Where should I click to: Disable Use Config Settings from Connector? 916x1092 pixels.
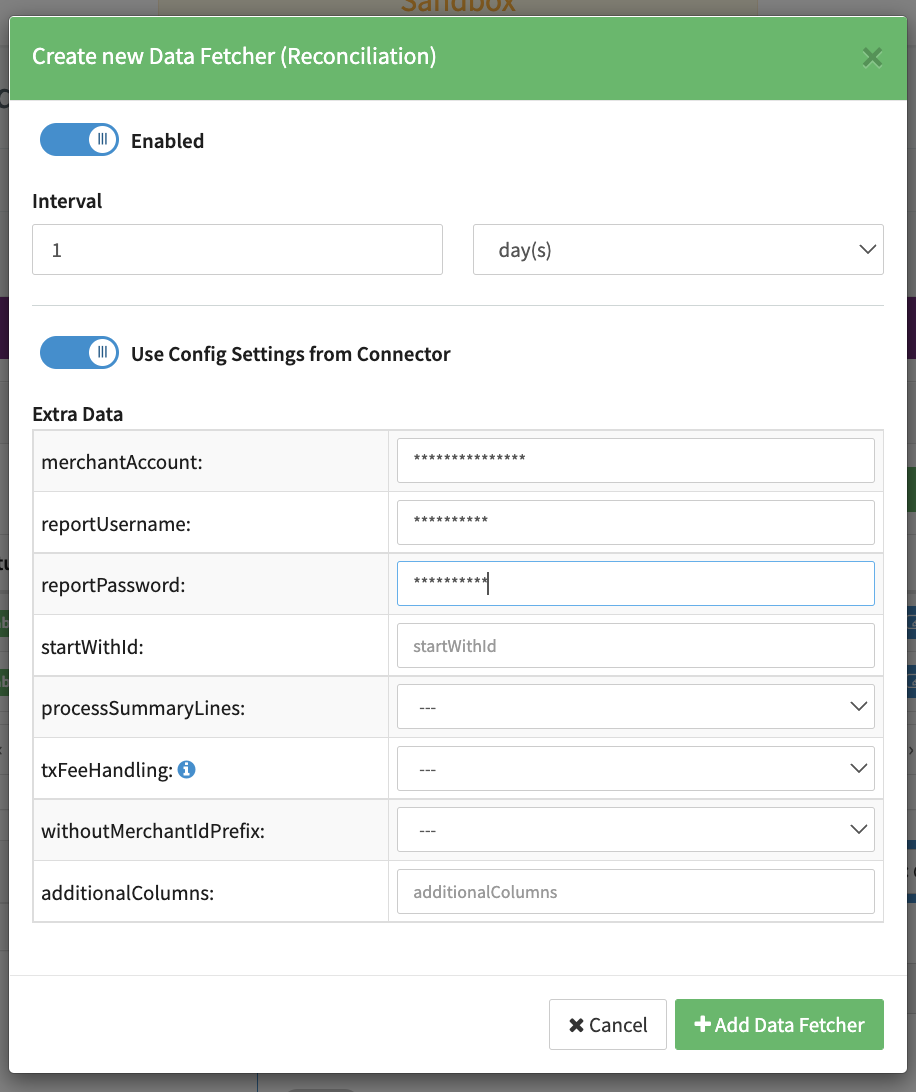pyautogui.click(x=79, y=353)
